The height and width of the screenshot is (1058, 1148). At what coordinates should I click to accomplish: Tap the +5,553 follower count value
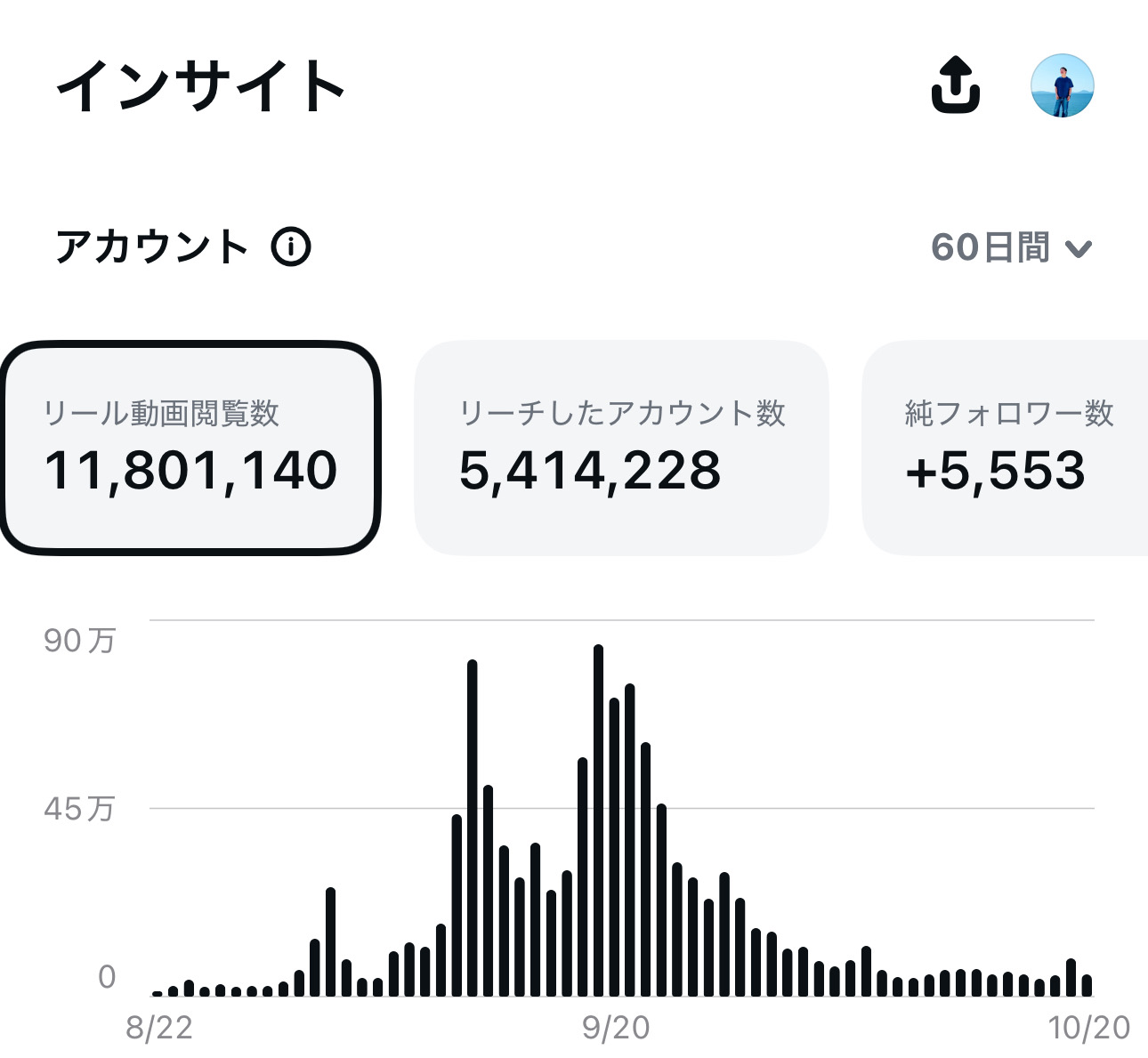pyautogui.click(x=995, y=471)
